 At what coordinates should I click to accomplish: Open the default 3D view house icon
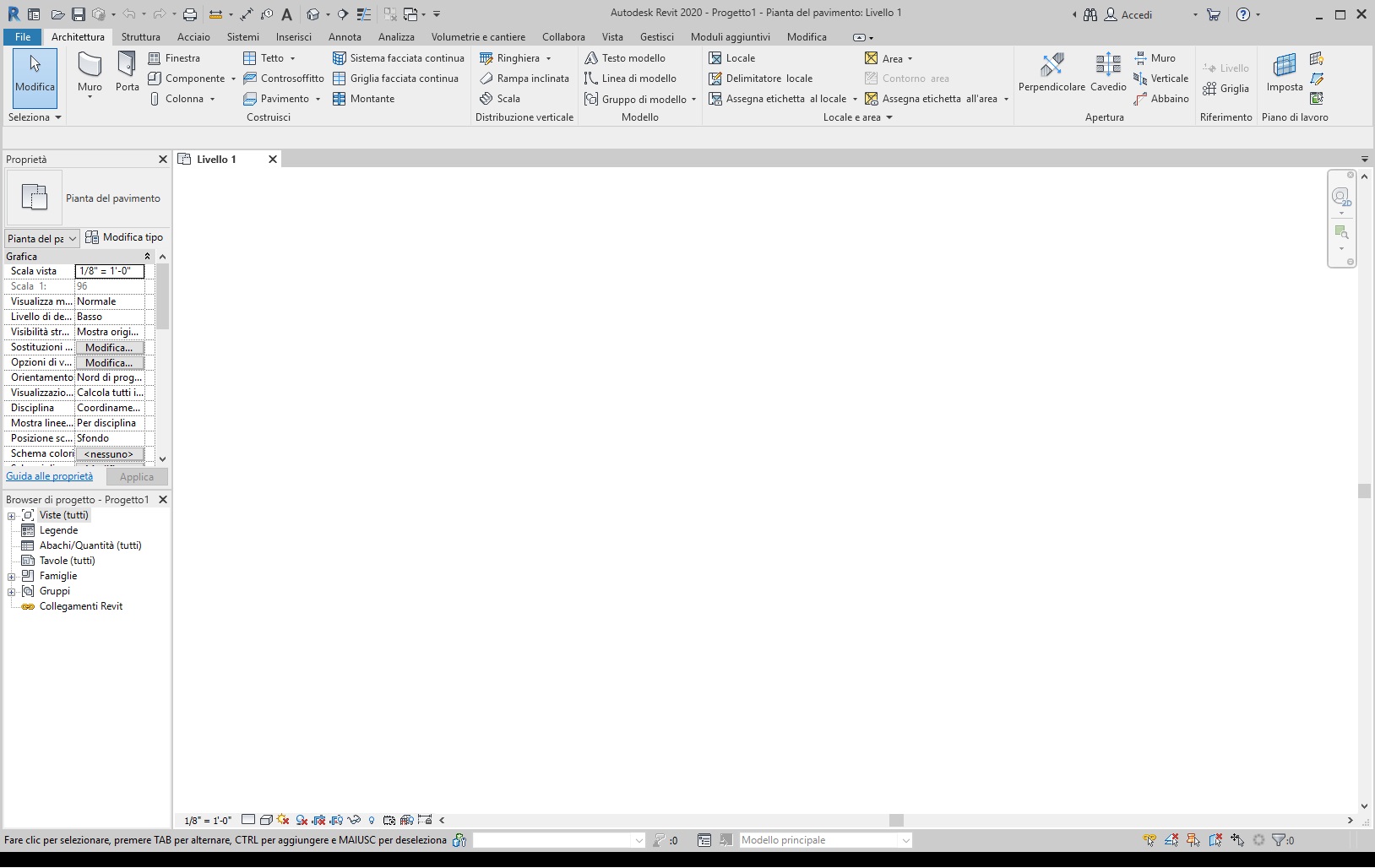click(313, 14)
